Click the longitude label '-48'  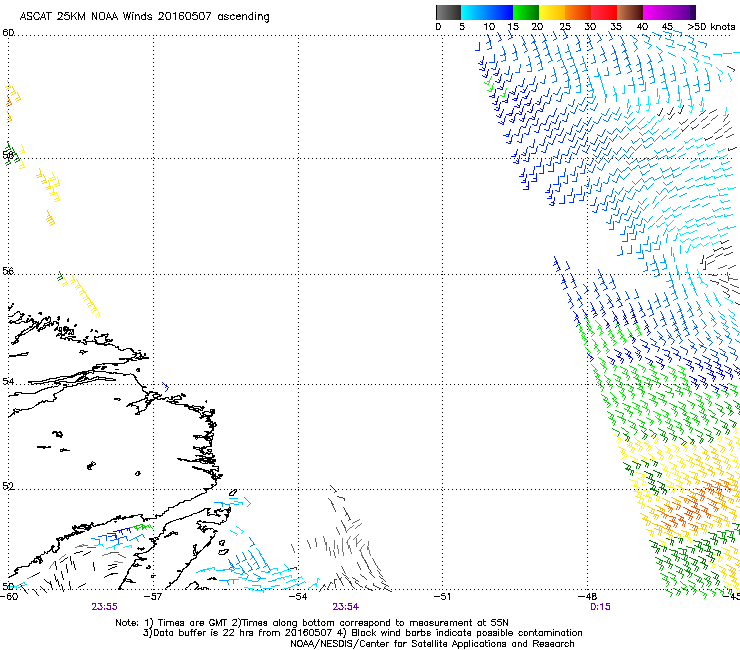[x=588, y=597]
